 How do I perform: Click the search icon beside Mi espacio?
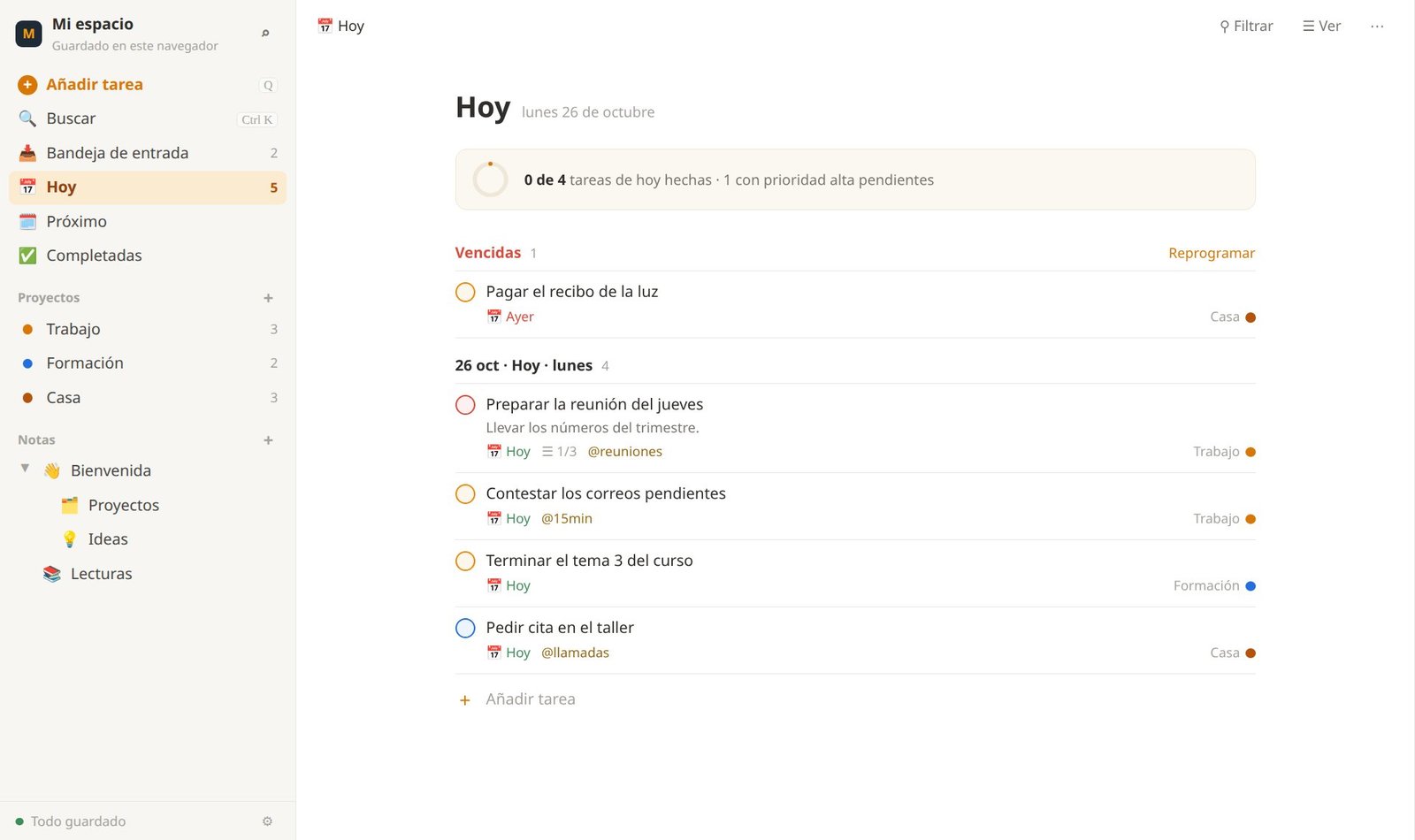pos(265,34)
